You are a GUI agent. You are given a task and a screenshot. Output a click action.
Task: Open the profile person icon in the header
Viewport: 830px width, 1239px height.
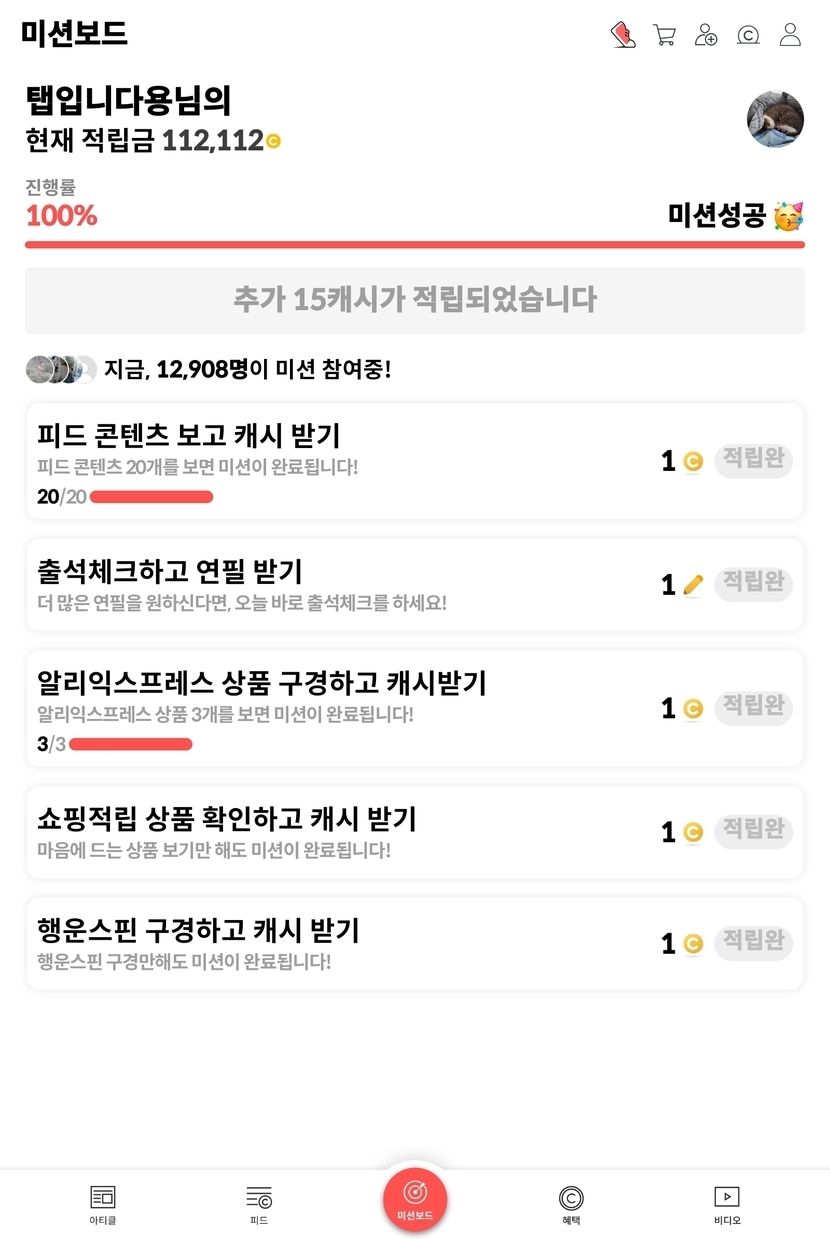790,35
